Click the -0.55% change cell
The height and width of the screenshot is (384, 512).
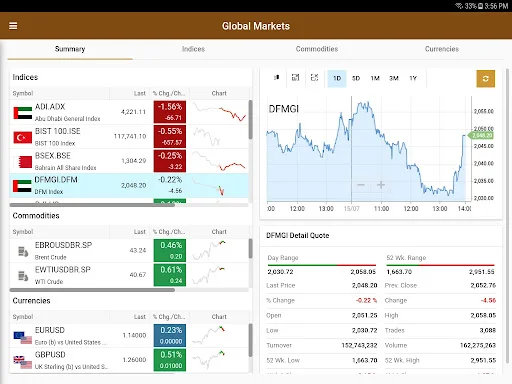pos(170,137)
